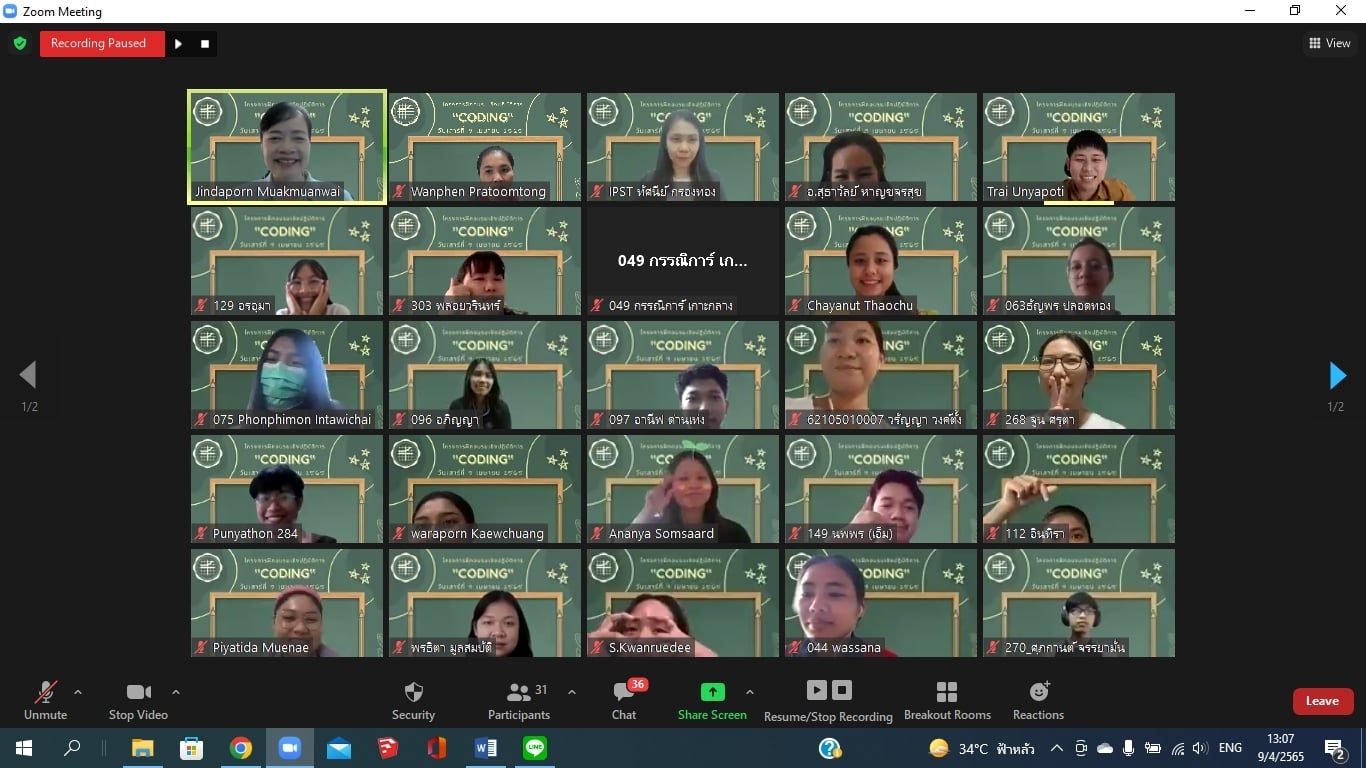Click the Zoom app icon in the taskbar

point(290,748)
